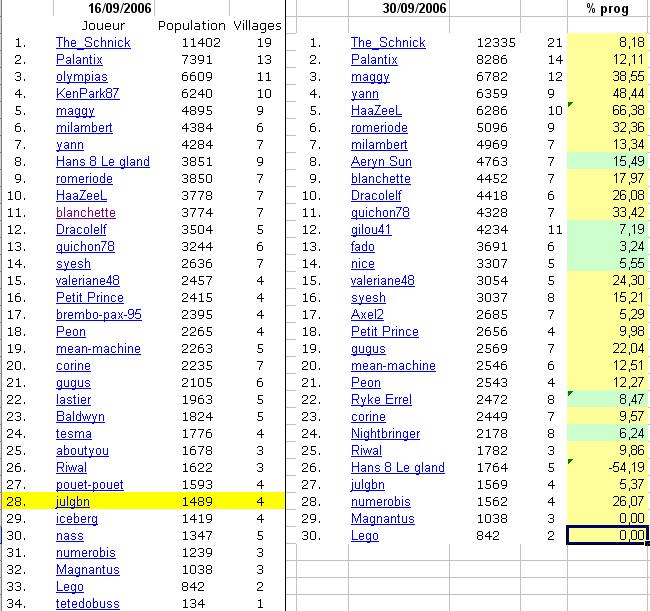
Task: Click the gilou41 link
Action: pyautogui.click(x=371, y=230)
